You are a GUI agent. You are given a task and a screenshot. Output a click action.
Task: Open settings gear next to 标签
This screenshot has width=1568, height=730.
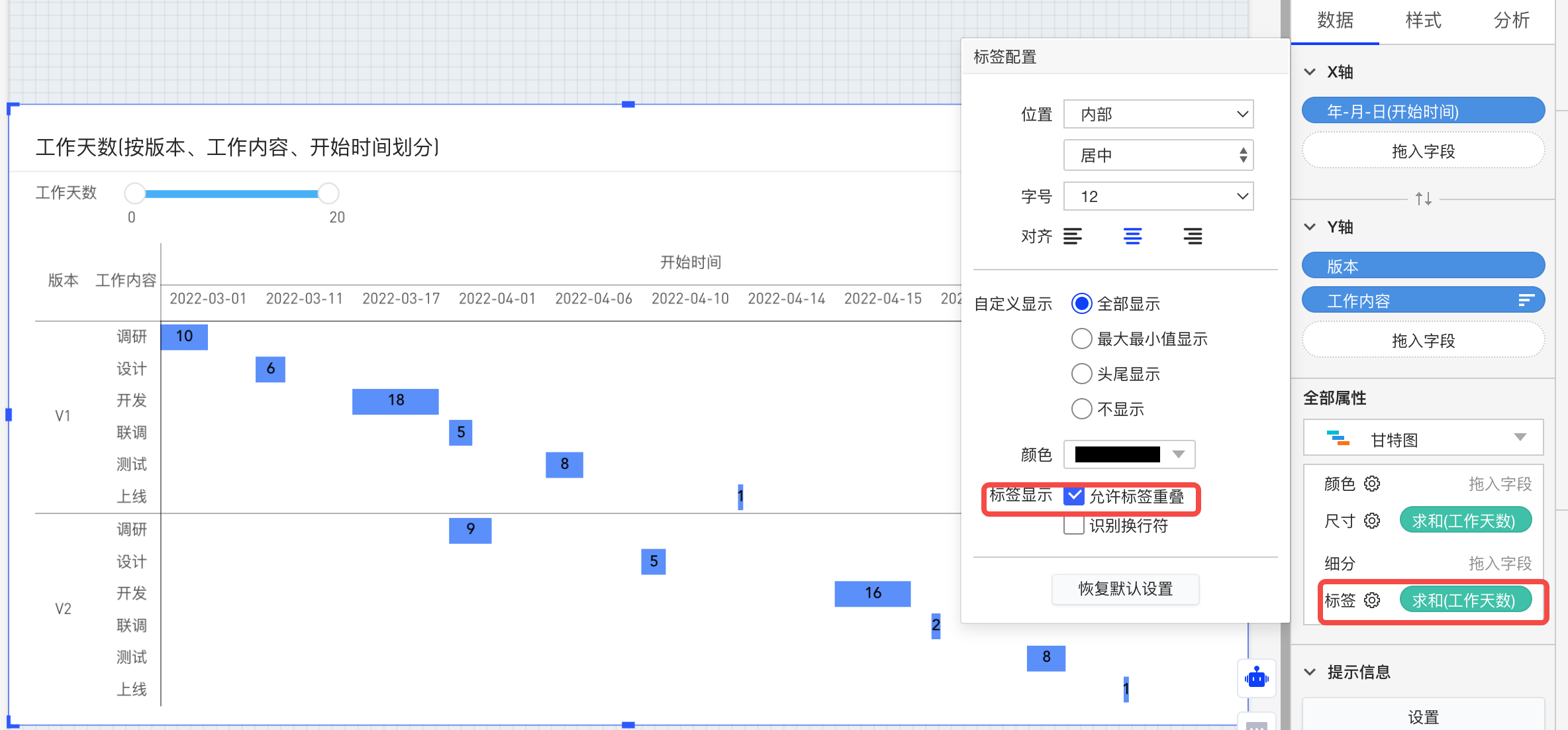pyautogui.click(x=1372, y=600)
